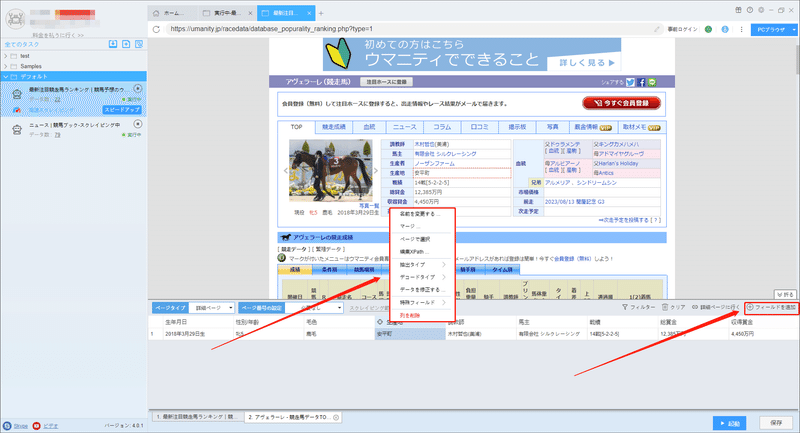Switch to the bottom tab 1. 最新注目競走馬ランキング
Viewport: 800px width, 433px height.
[x=196, y=417]
